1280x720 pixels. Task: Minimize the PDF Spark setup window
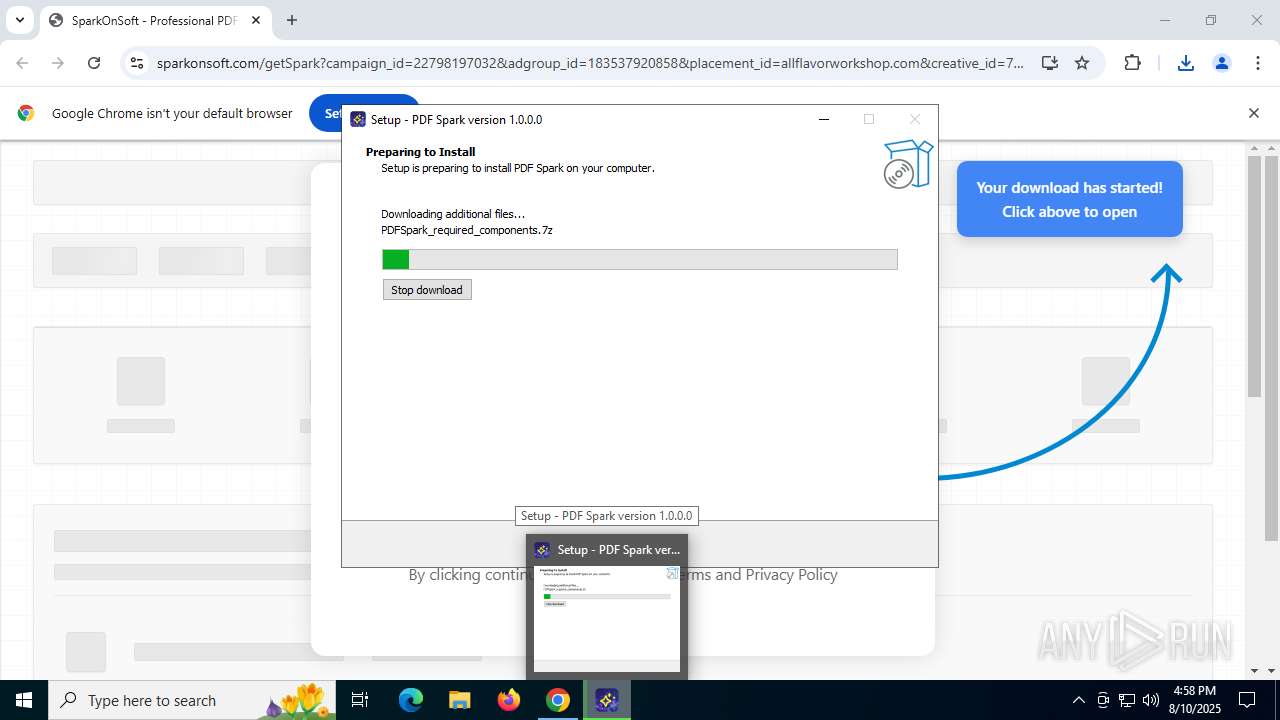tap(824, 119)
